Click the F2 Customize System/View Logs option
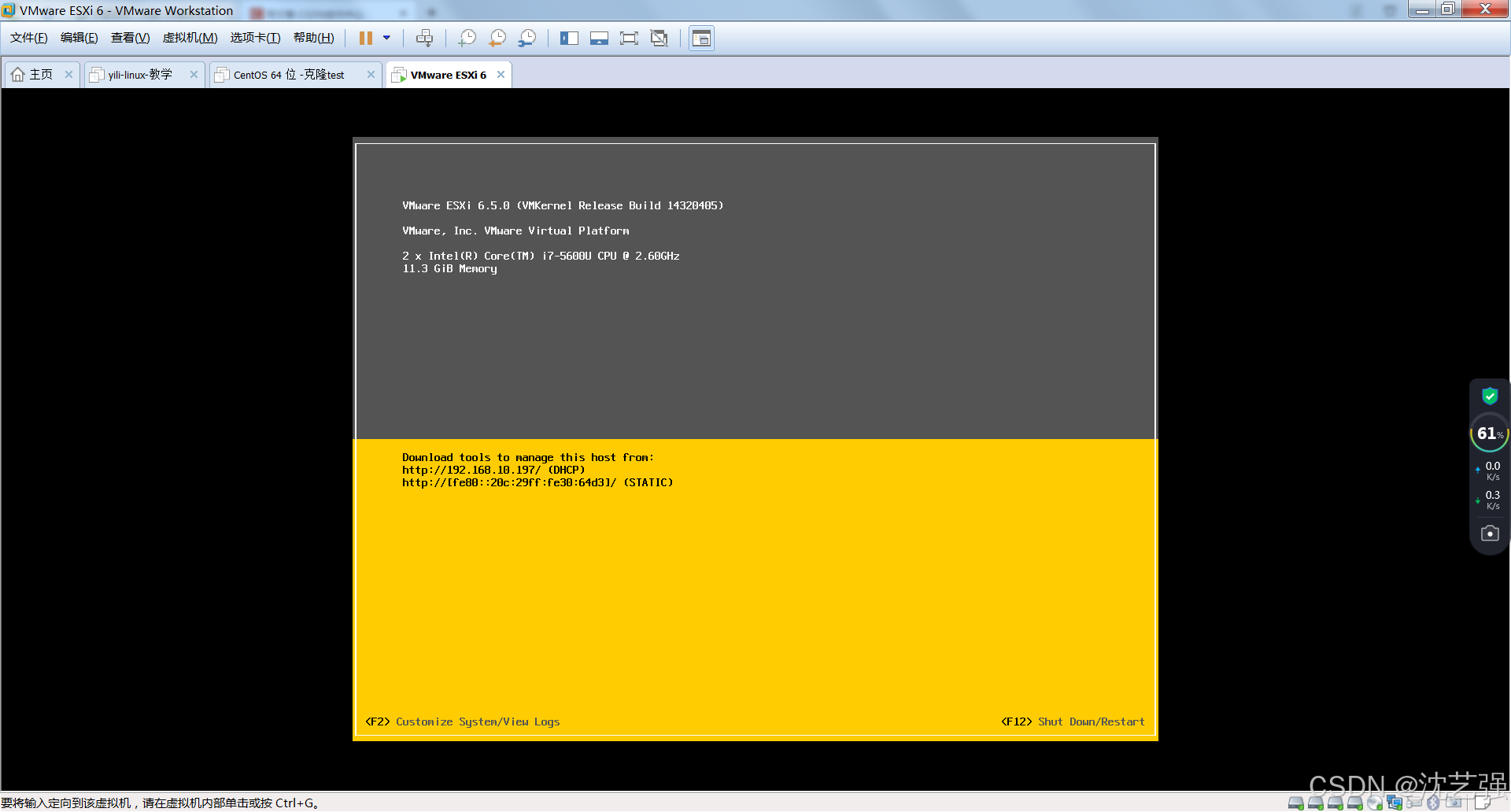 pyautogui.click(x=463, y=722)
